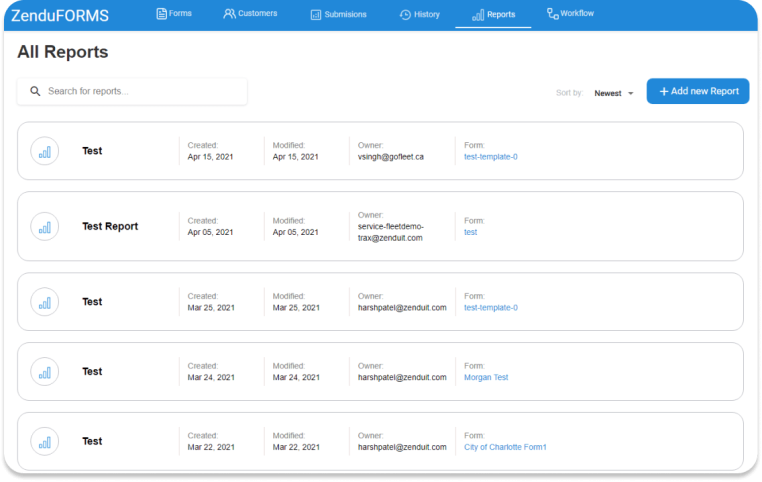Click the plus icon on Add new Report
The height and width of the screenshot is (482, 762).
tap(664, 91)
